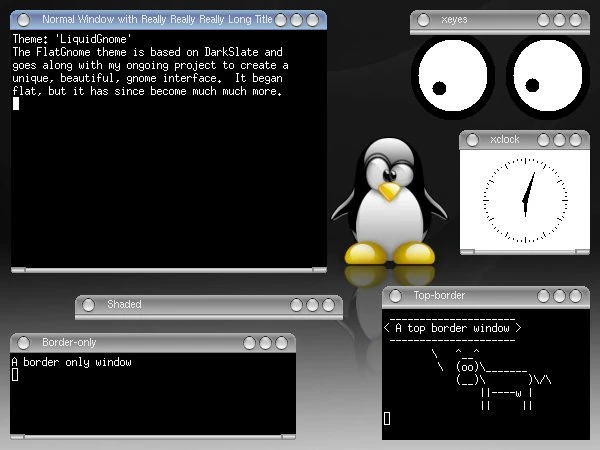Click first of three right buttons on xeyes
The image size is (600, 450).
coord(543,20)
